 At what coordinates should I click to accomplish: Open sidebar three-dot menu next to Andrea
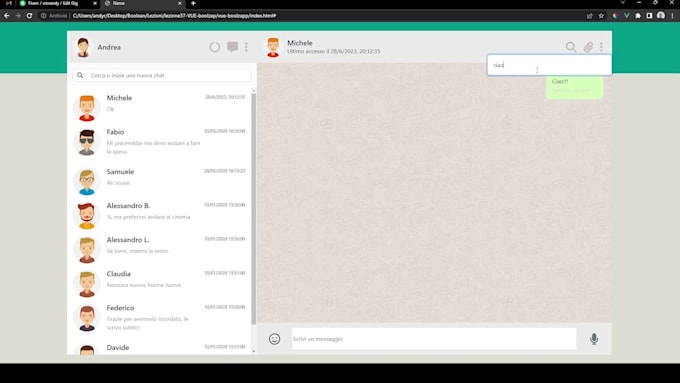[x=246, y=47]
